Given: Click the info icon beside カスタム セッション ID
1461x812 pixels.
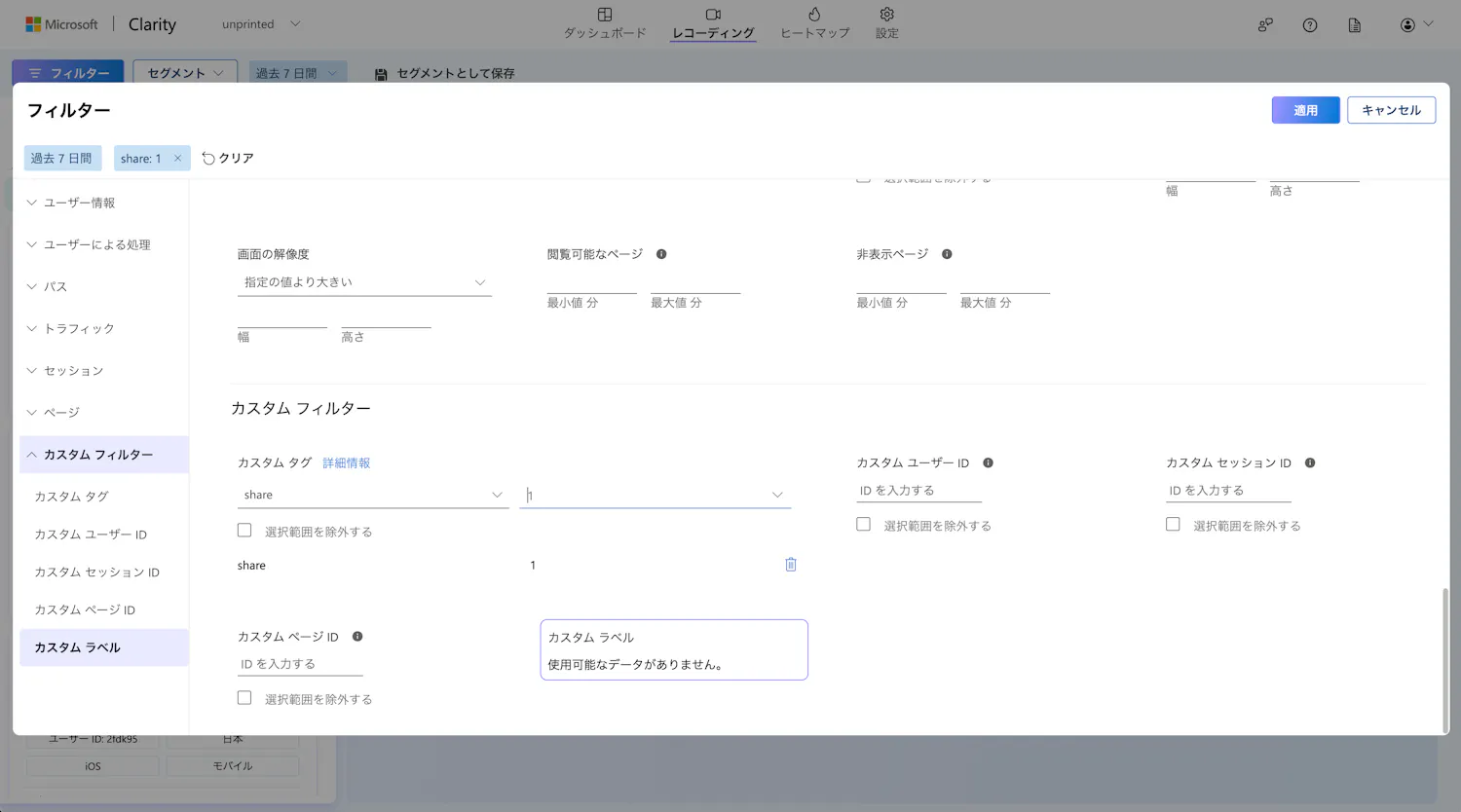Looking at the screenshot, I should (1310, 463).
